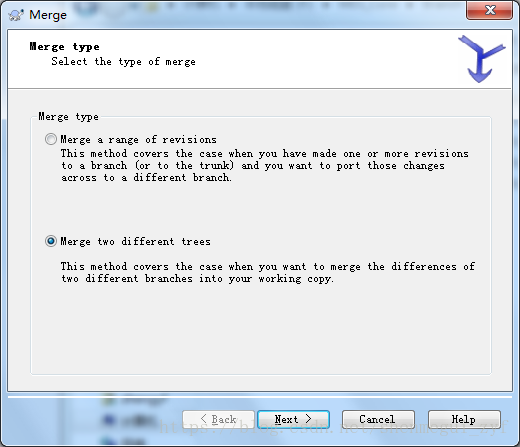Close the Merge window with the X button
This screenshot has width=520, height=447.
pos(489,10)
